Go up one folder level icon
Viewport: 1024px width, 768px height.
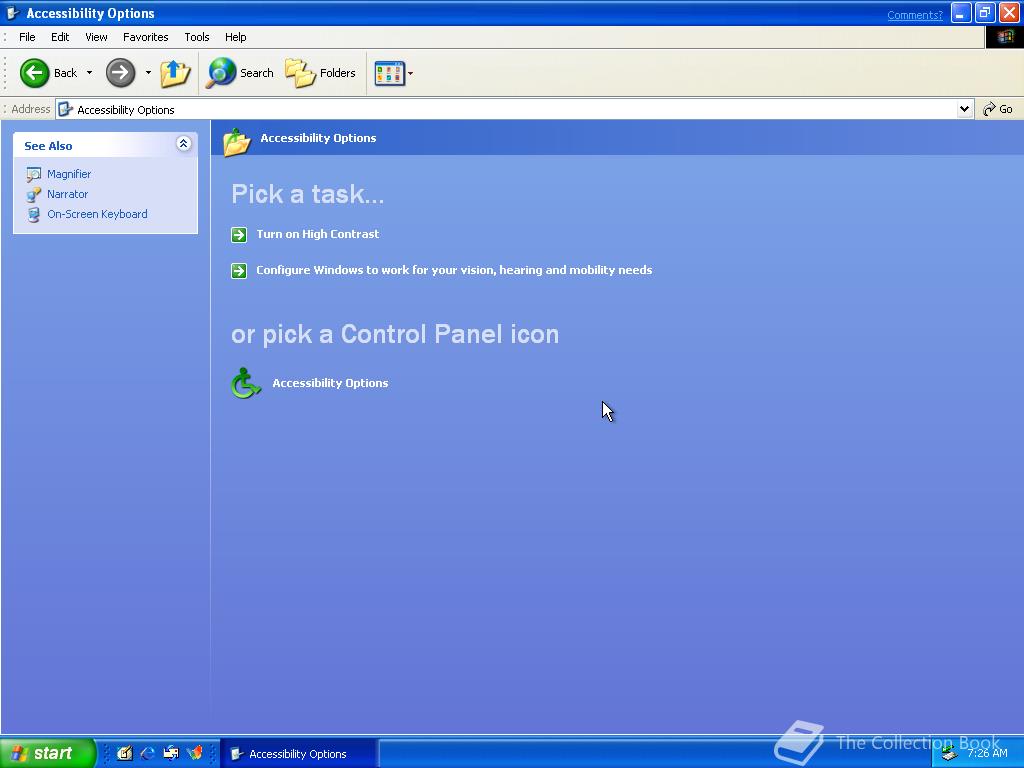(175, 73)
